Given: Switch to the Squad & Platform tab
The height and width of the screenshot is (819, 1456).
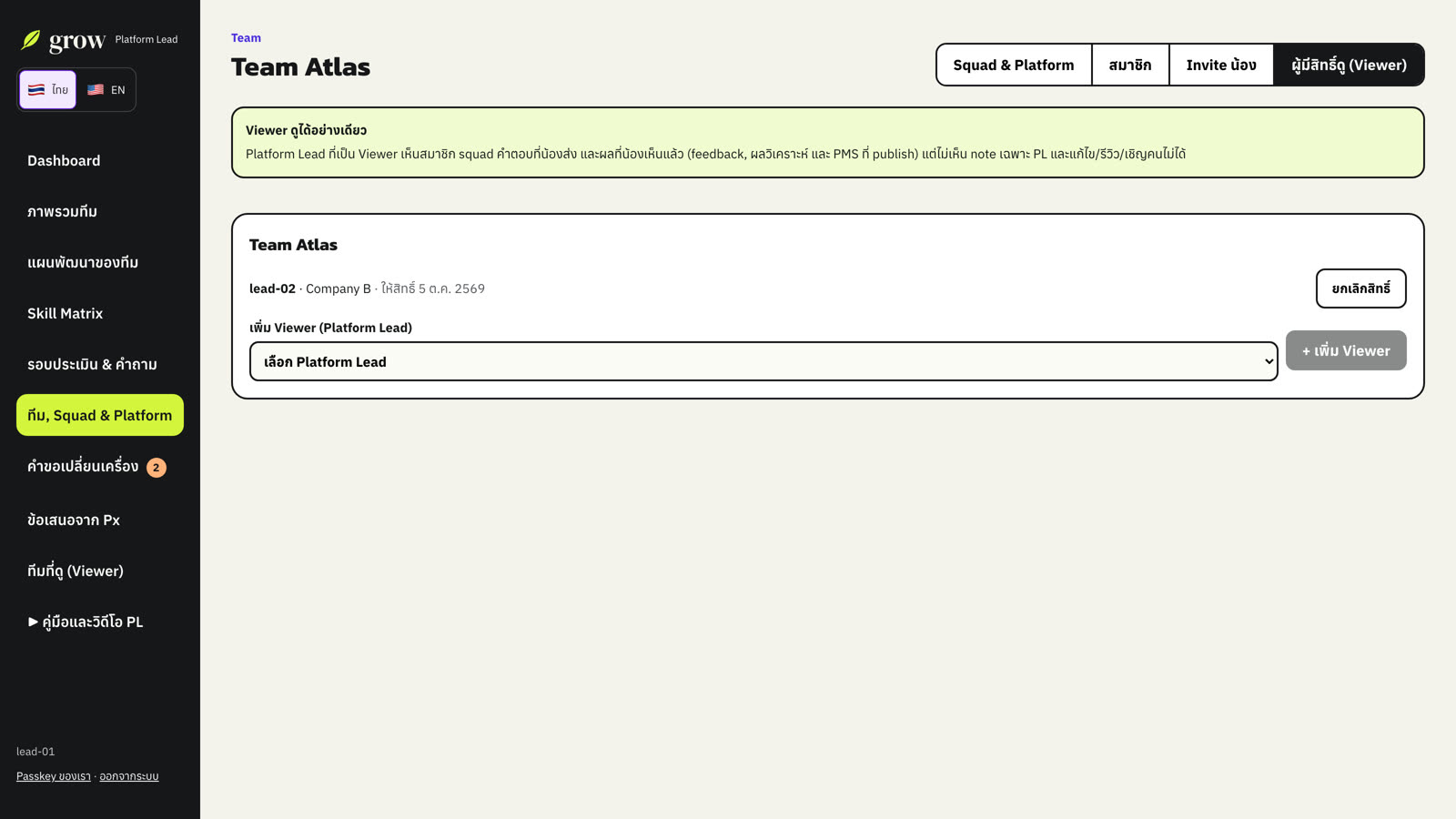Looking at the screenshot, I should tap(1014, 65).
